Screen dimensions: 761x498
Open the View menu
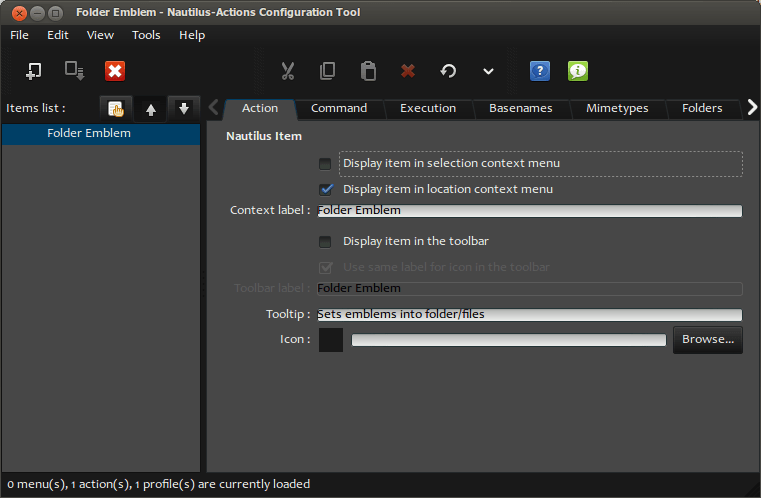tap(100, 35)
